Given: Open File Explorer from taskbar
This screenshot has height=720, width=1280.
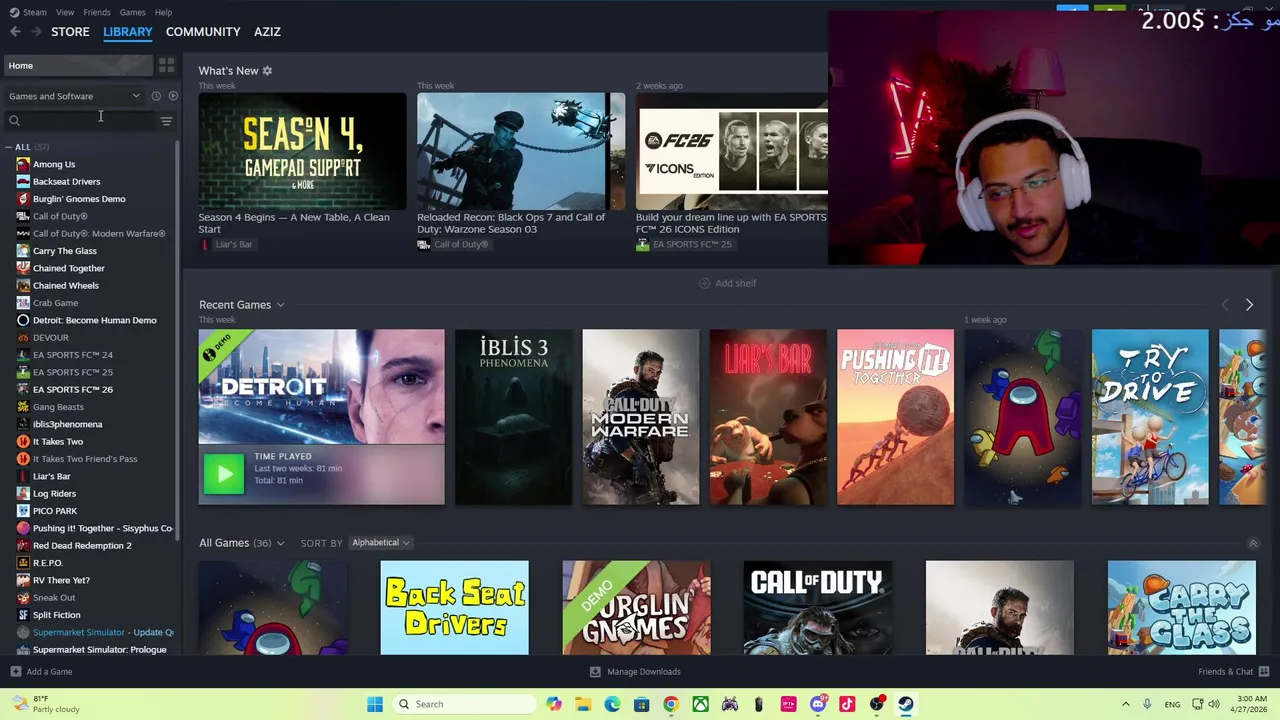Looking at the screenshot, I should [x=583, y=704].
